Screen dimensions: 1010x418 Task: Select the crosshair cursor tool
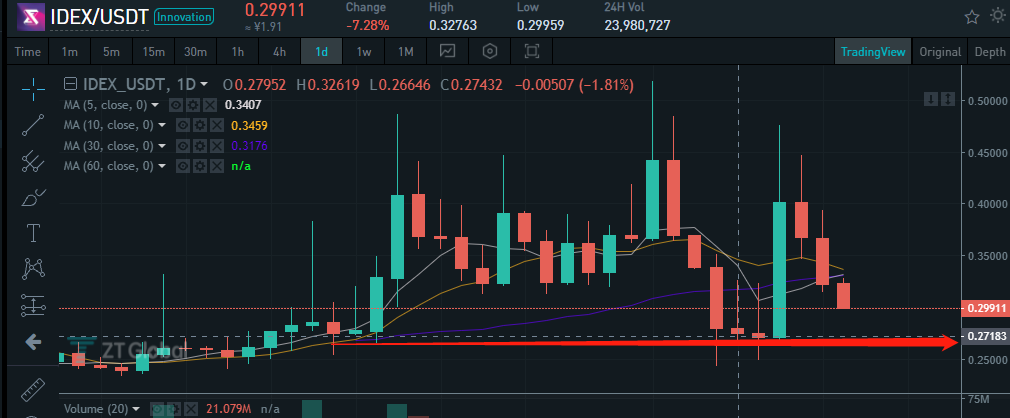33,90
